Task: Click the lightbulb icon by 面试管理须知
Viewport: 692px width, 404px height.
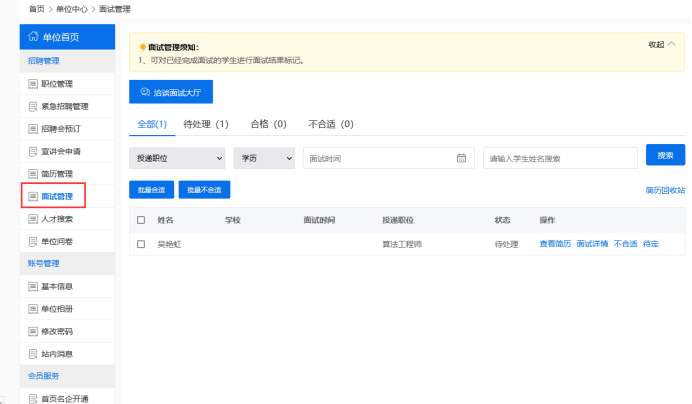Action: tap(143, 47)
